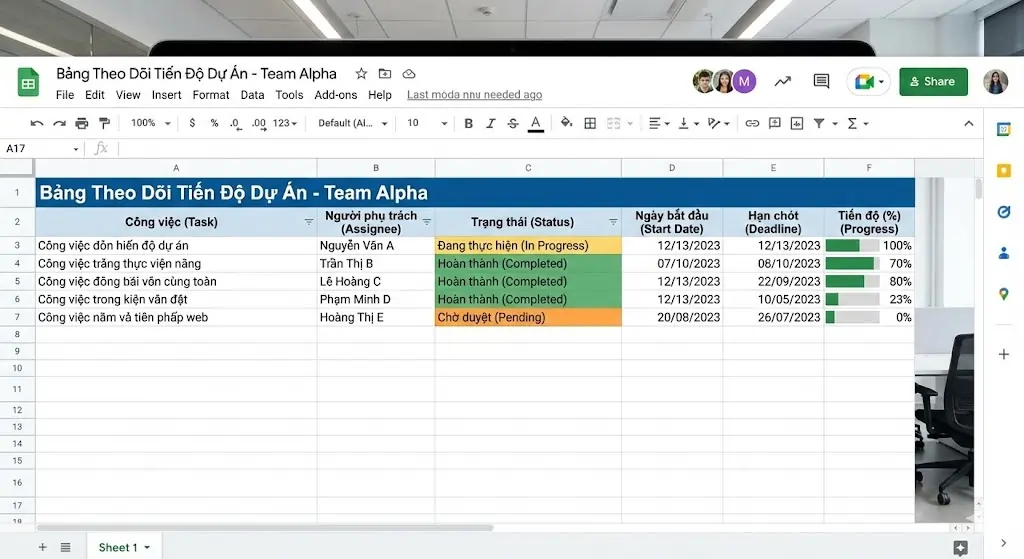Click the Explore button bottom right
1024x559 pixels.
click(960, 547)
